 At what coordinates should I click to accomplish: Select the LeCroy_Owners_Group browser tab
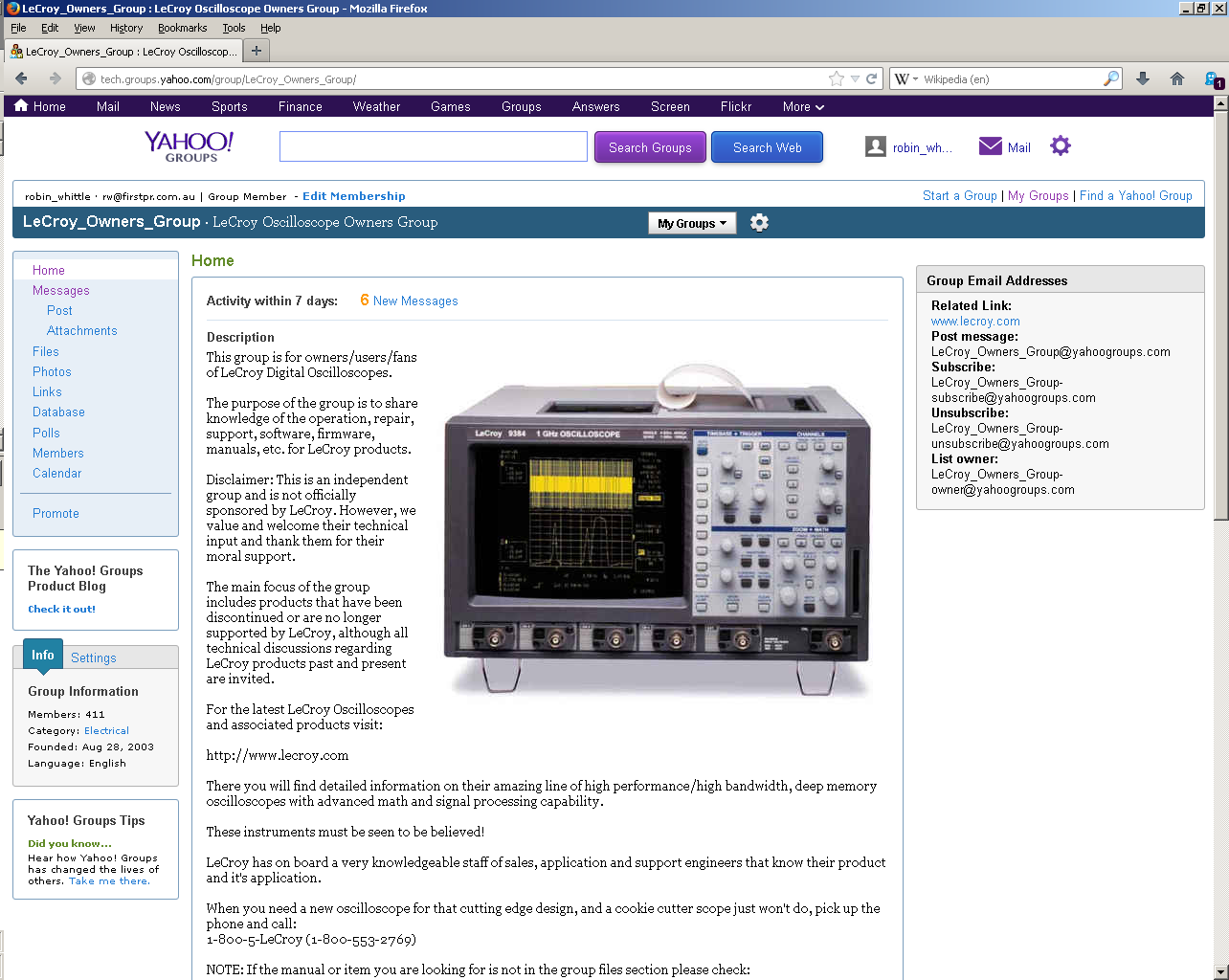pos(123,51)
